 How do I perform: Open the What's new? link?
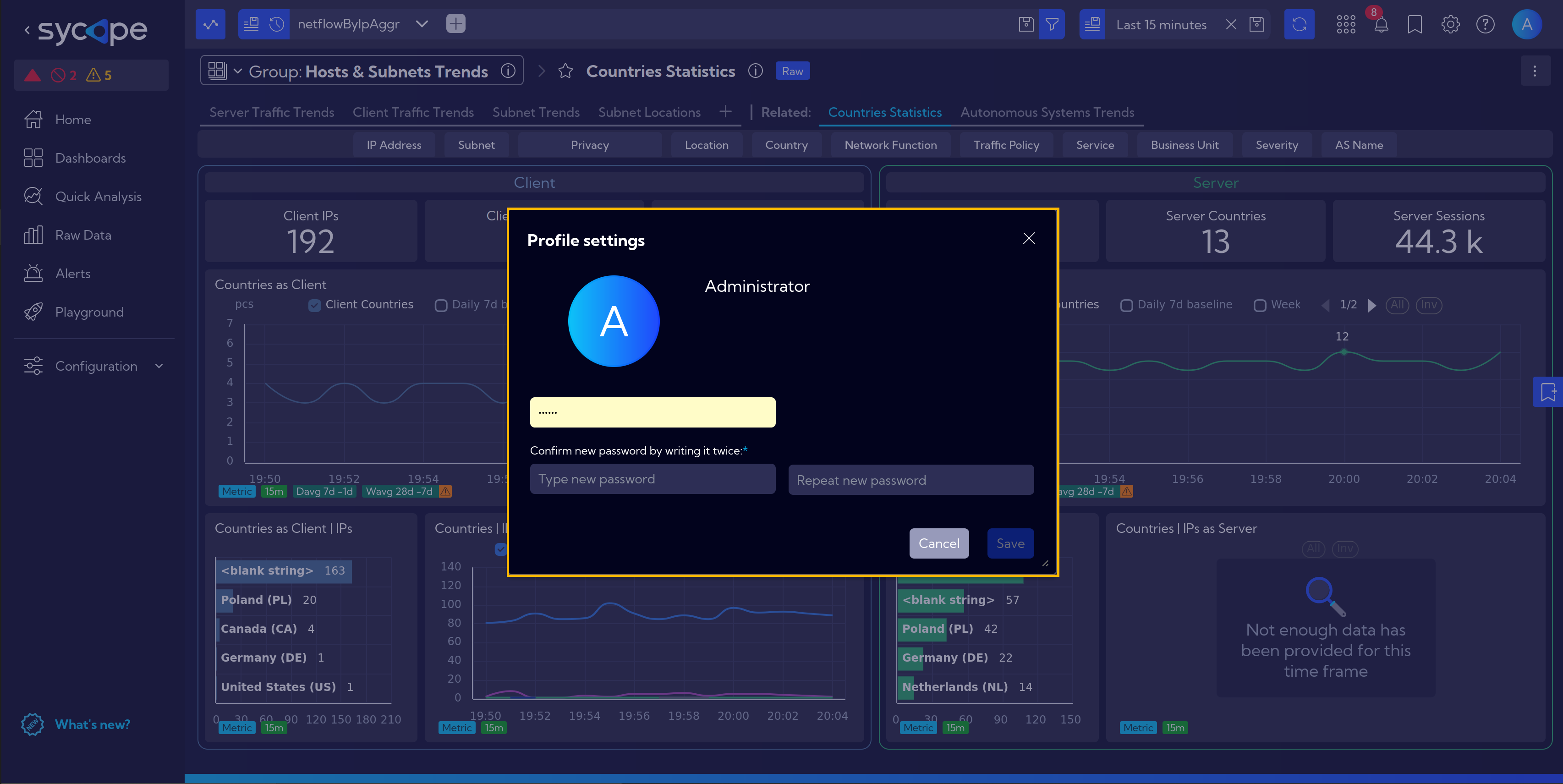(92, 724)
